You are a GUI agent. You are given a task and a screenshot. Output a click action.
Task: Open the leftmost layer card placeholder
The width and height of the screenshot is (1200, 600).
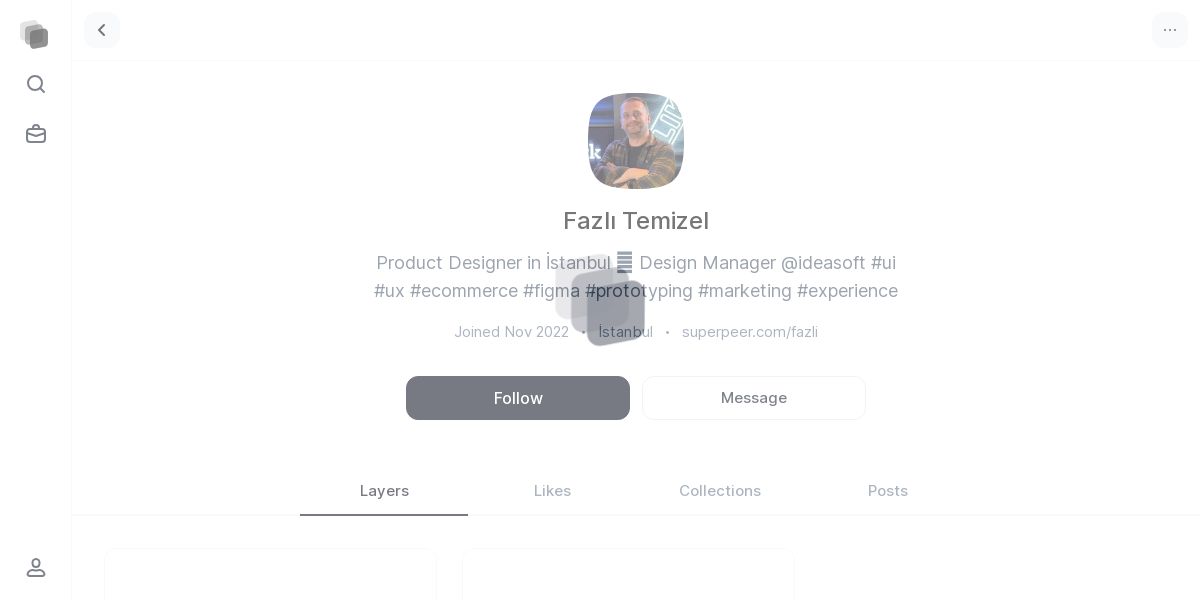click(x=270, y=574)
